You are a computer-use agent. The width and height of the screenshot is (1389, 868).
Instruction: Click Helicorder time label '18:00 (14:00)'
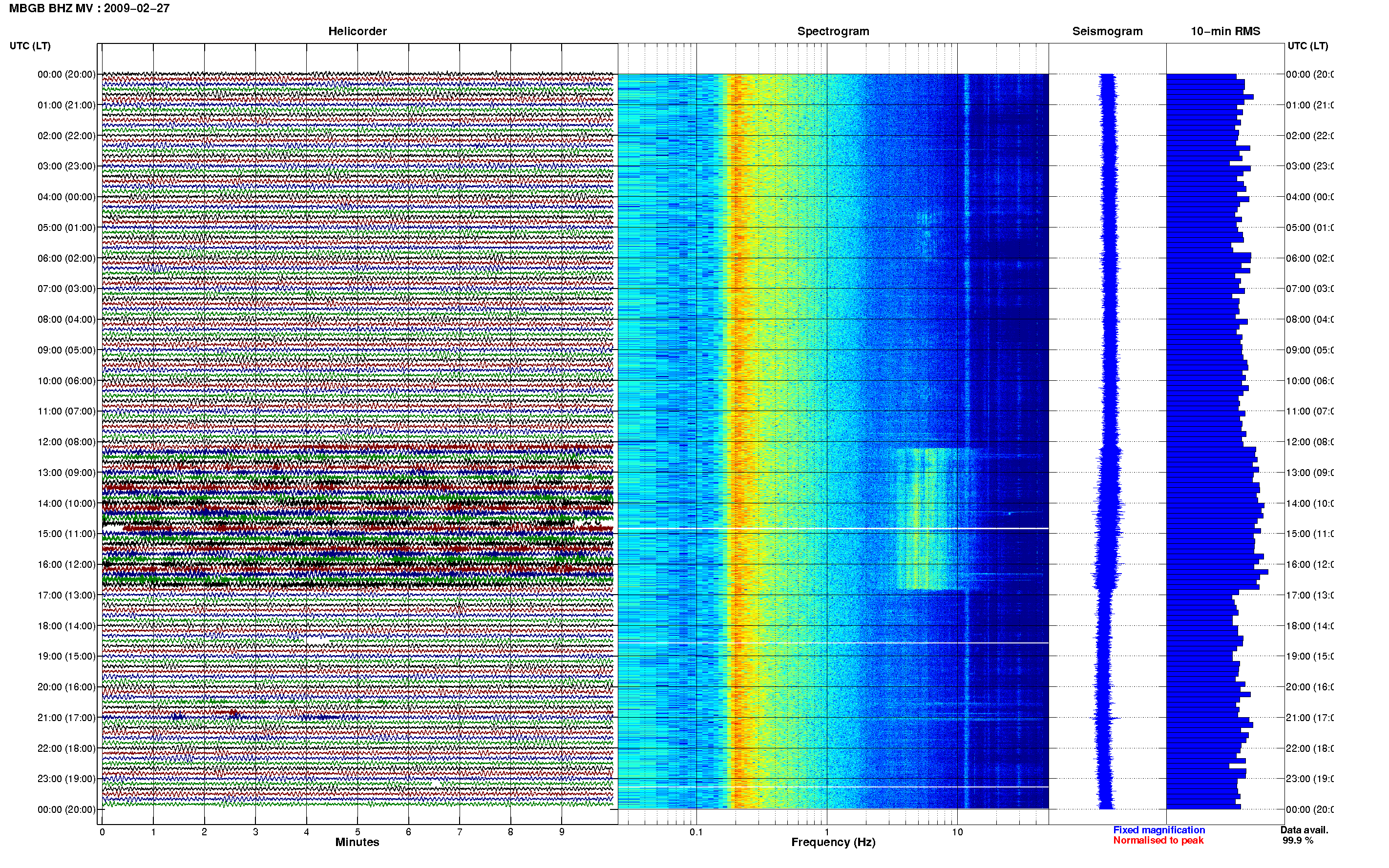[66, 626]
